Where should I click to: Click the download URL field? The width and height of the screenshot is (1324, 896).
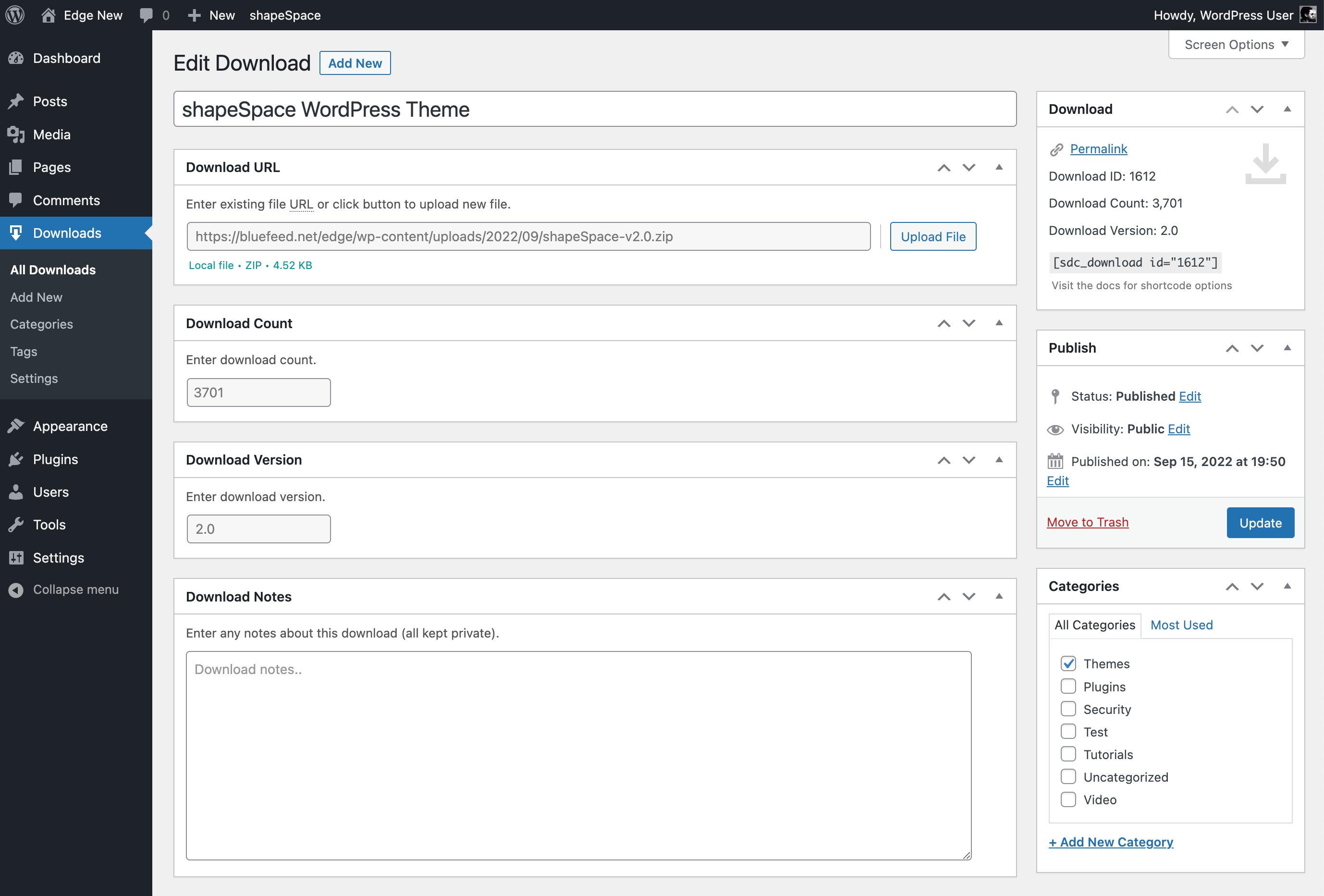pyautogui.click(x=528, y=236)
